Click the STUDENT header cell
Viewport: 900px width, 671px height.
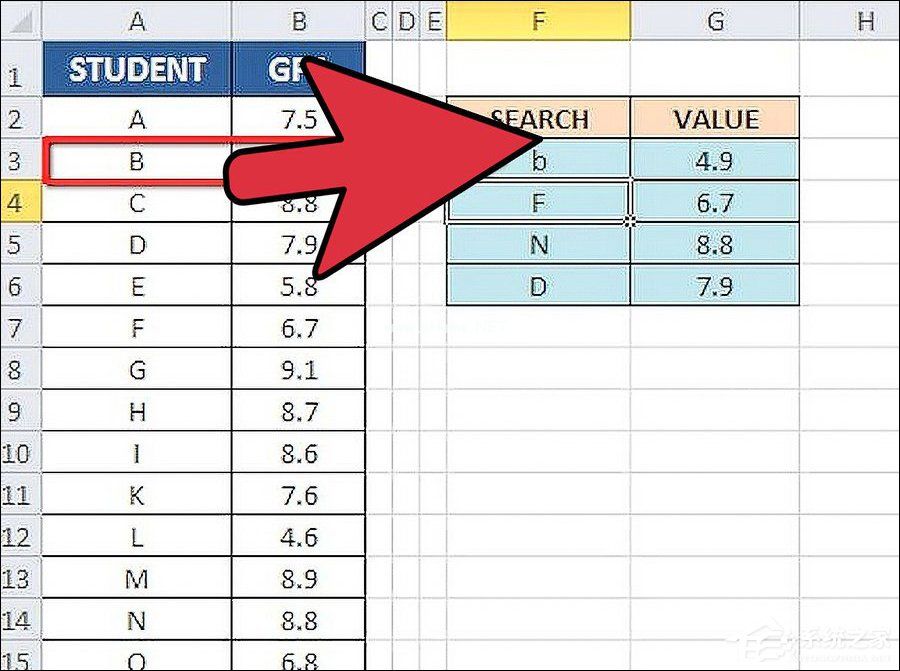click(137, 70)
